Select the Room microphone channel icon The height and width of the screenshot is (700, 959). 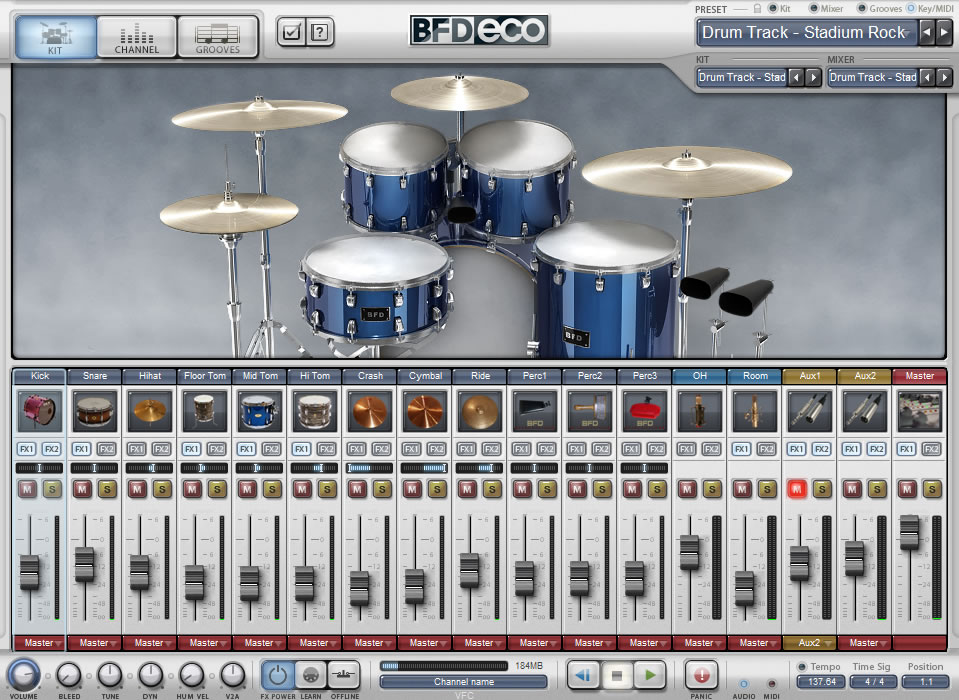[x=755, y=411]
